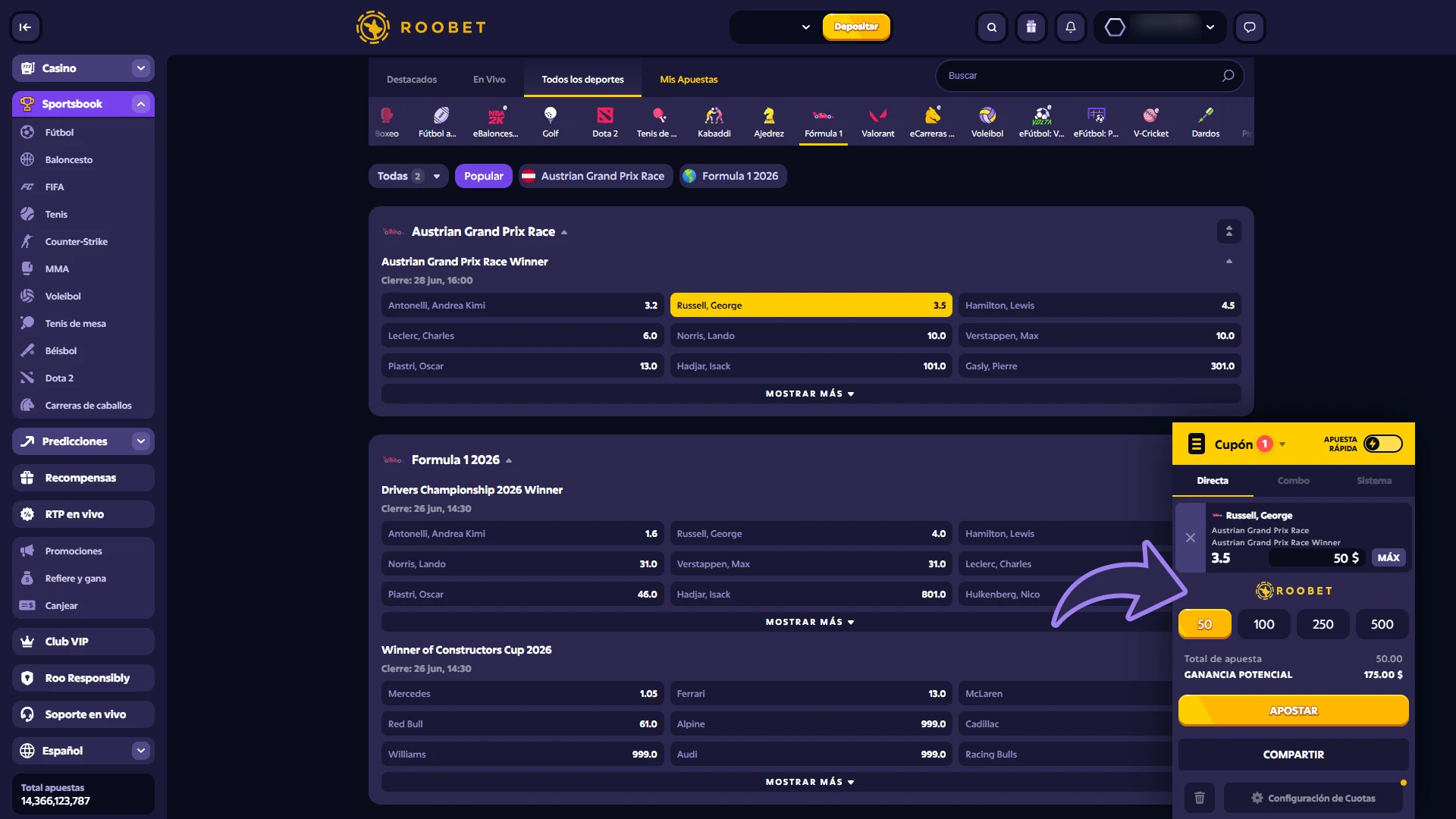Open the Todas filter dropdown
Viewport: 1456px width, 819px height.
click(x=408, y=176)
